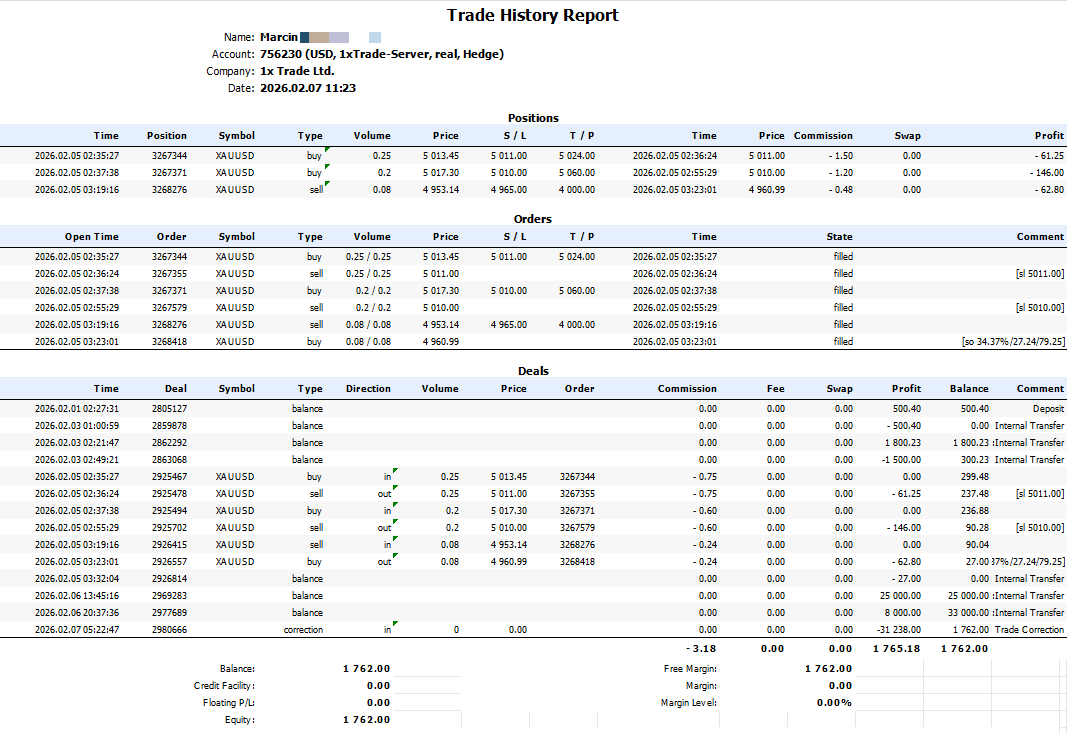Select the 299.48 balance value
Image resolution: width=1067 pixels, height=734 pixels.
tap(975, 477)
